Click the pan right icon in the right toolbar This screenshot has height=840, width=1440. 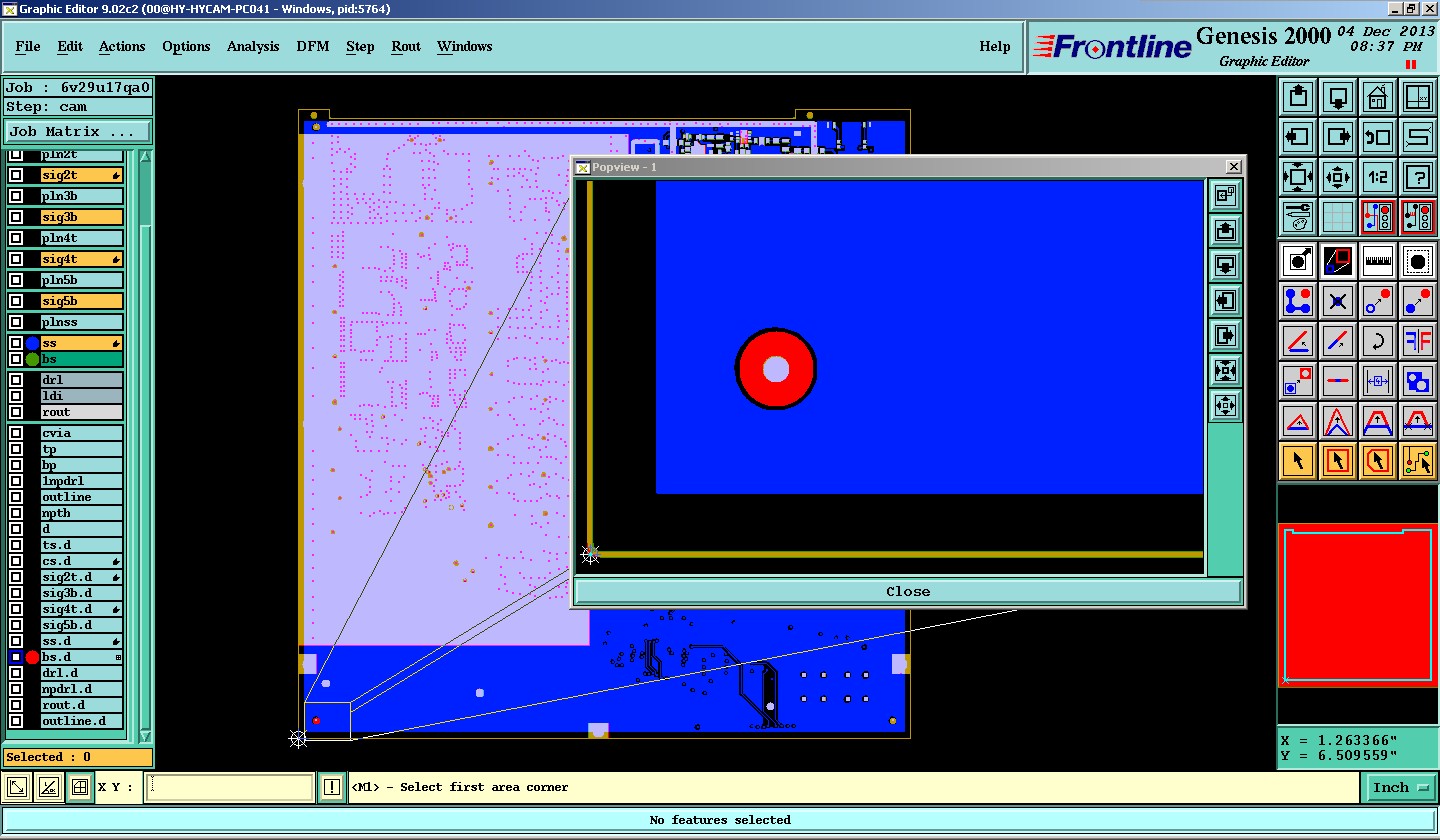point(1338,137)
